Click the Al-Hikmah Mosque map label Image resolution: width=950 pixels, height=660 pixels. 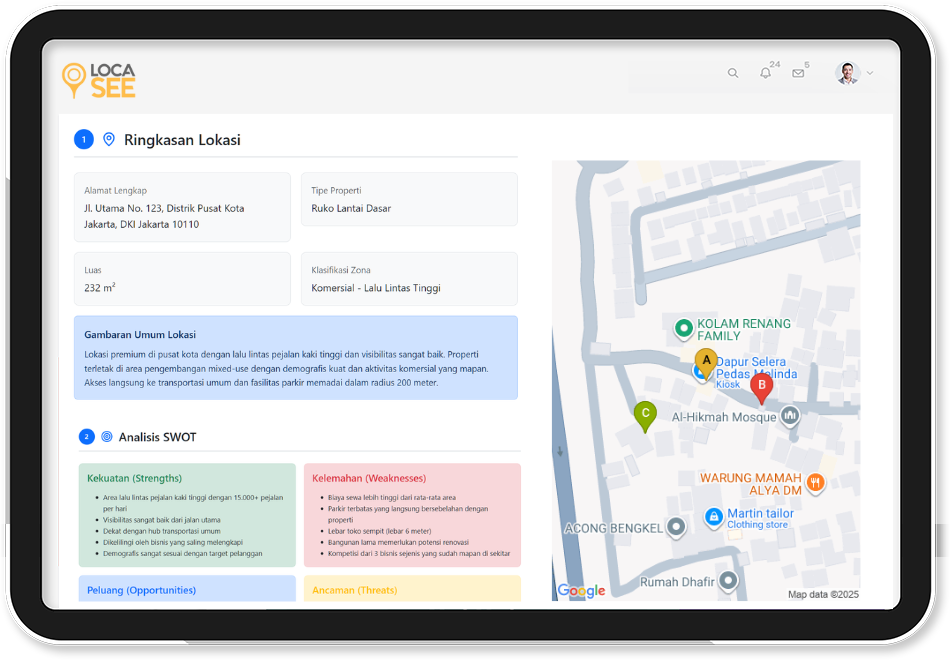724,417
